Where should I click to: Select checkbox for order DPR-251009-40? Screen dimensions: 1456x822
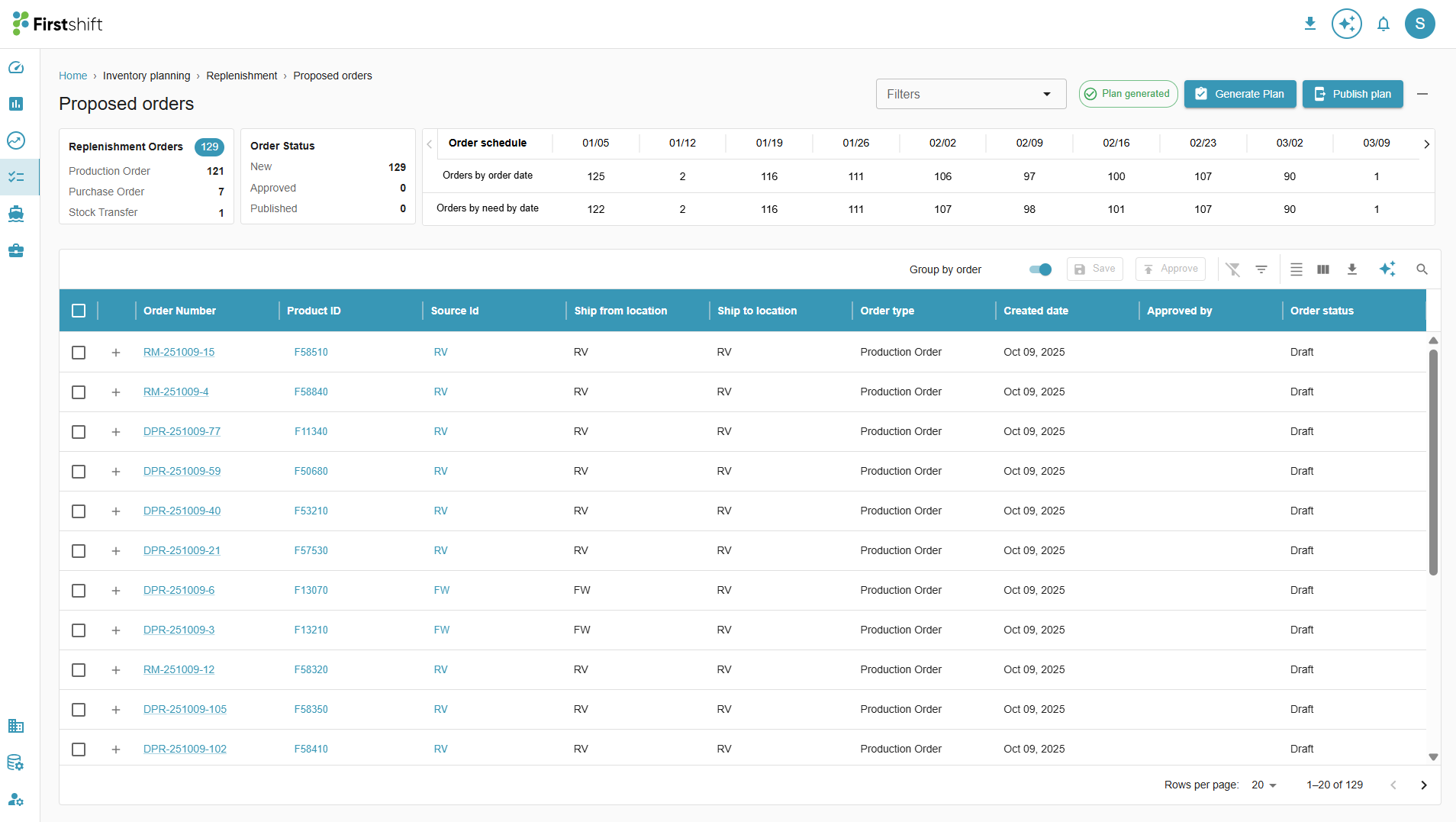pyautogui.click(x=79, y=511)
